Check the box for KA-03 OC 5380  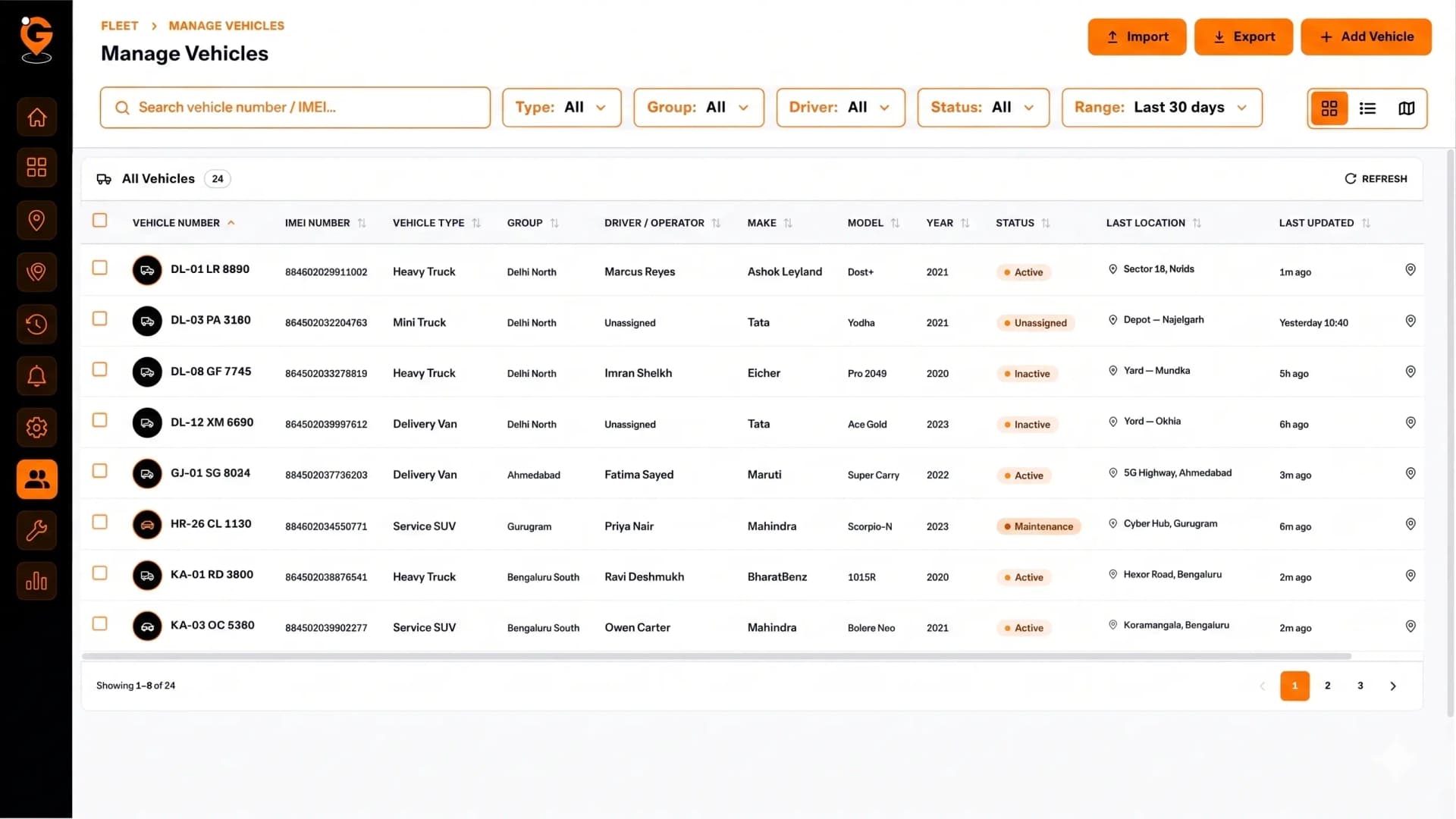tap(99, 623)
